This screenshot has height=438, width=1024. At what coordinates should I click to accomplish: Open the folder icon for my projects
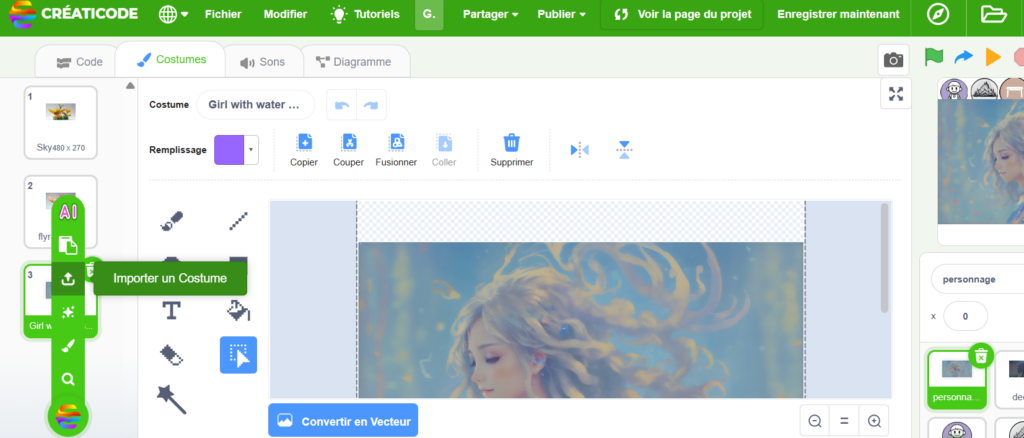993,14
